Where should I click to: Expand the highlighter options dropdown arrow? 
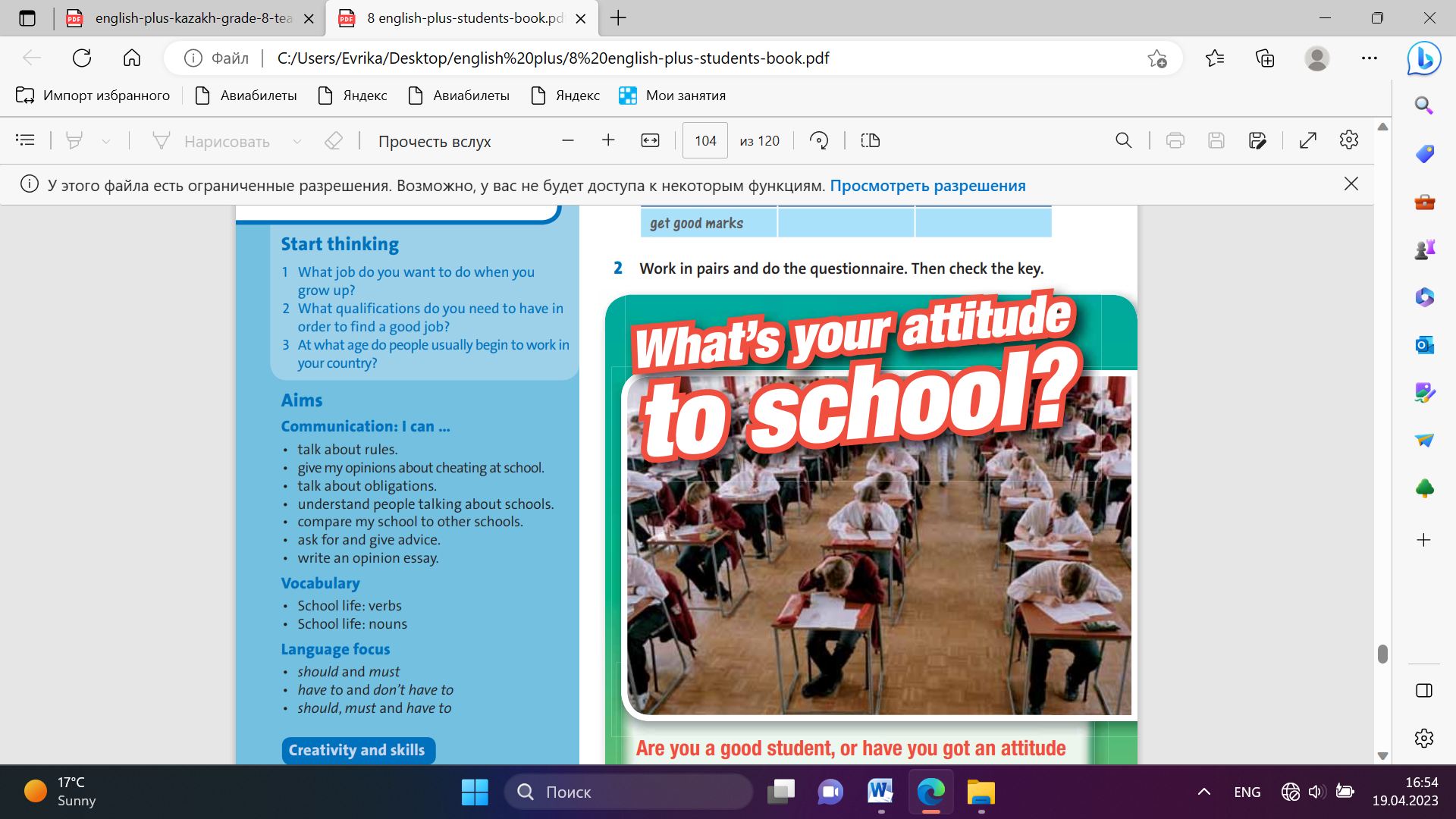(106, 141)
